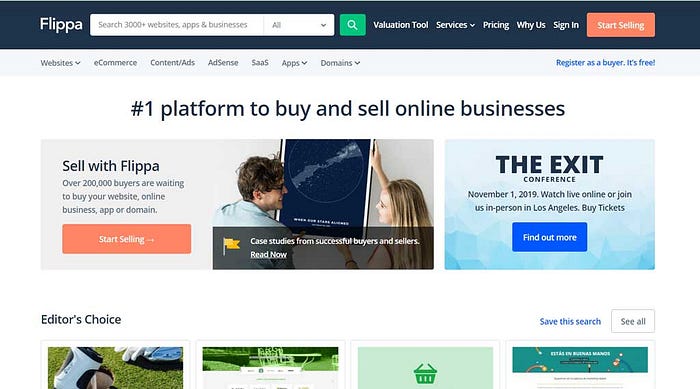The width and height of the screenshot is (700, 389).
Task: Click Register as a buyer link
Action: click(x=605, y=63)
